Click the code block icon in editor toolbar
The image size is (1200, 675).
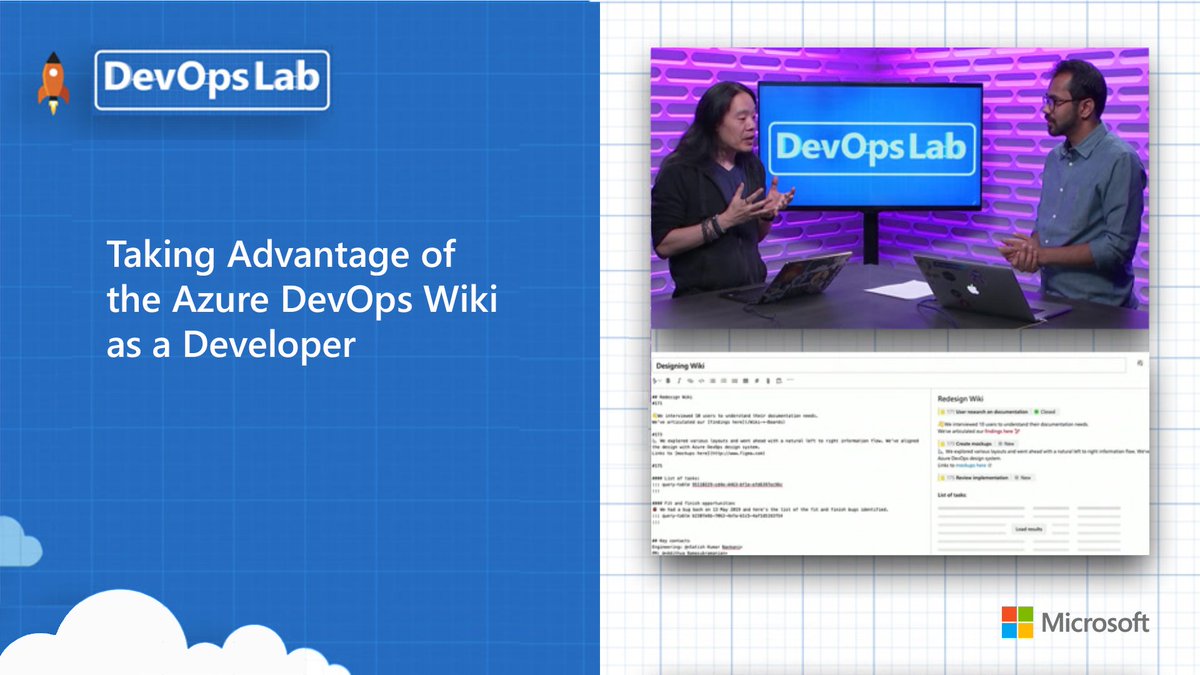point(701,381)
